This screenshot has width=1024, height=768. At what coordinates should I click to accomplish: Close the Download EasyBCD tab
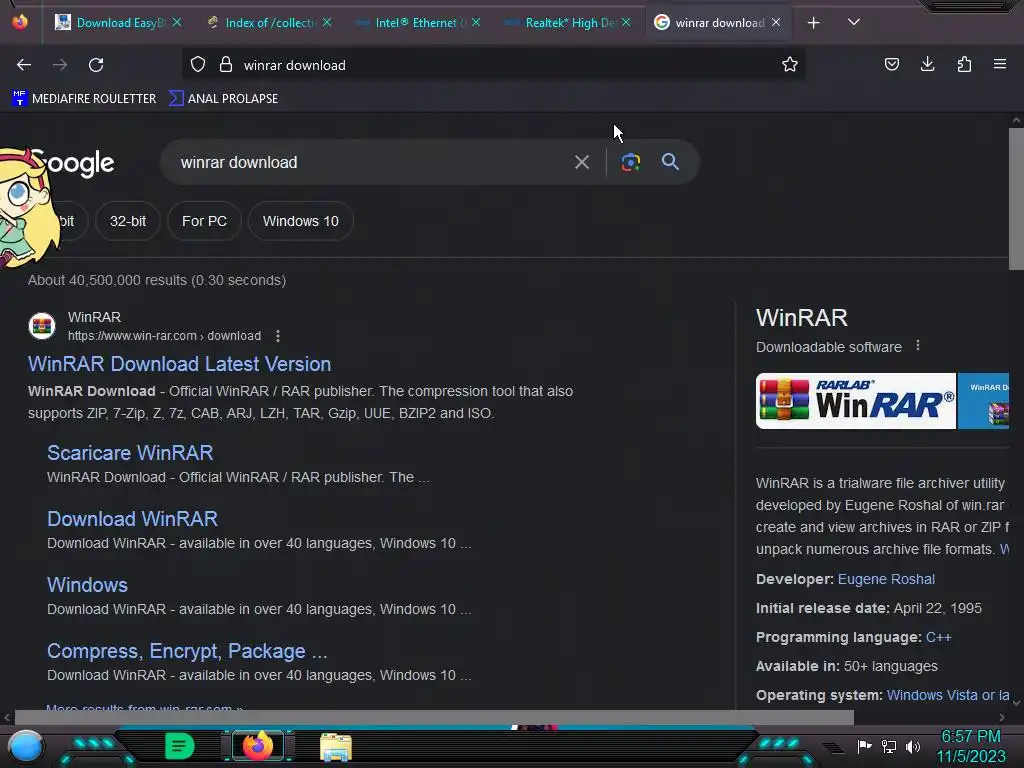coord(177,22)
